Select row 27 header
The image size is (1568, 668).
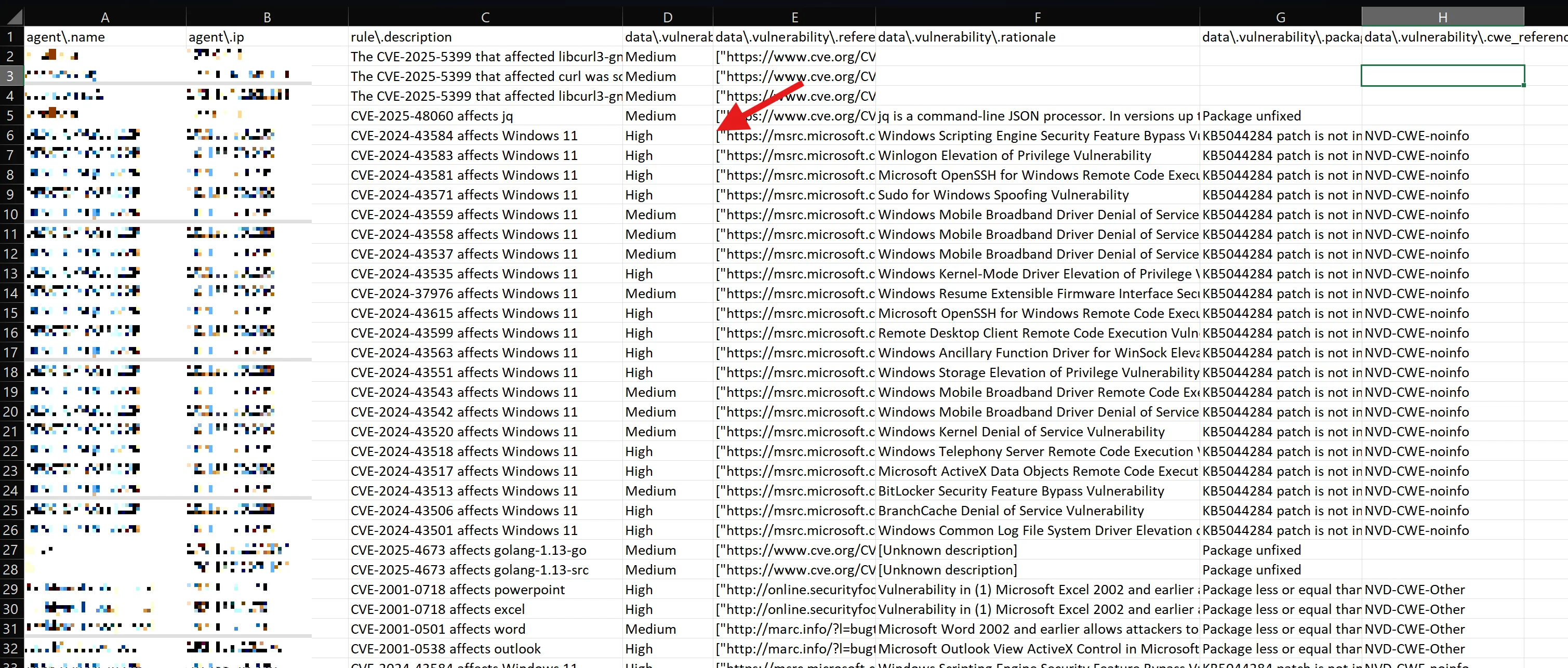point(11,550)
